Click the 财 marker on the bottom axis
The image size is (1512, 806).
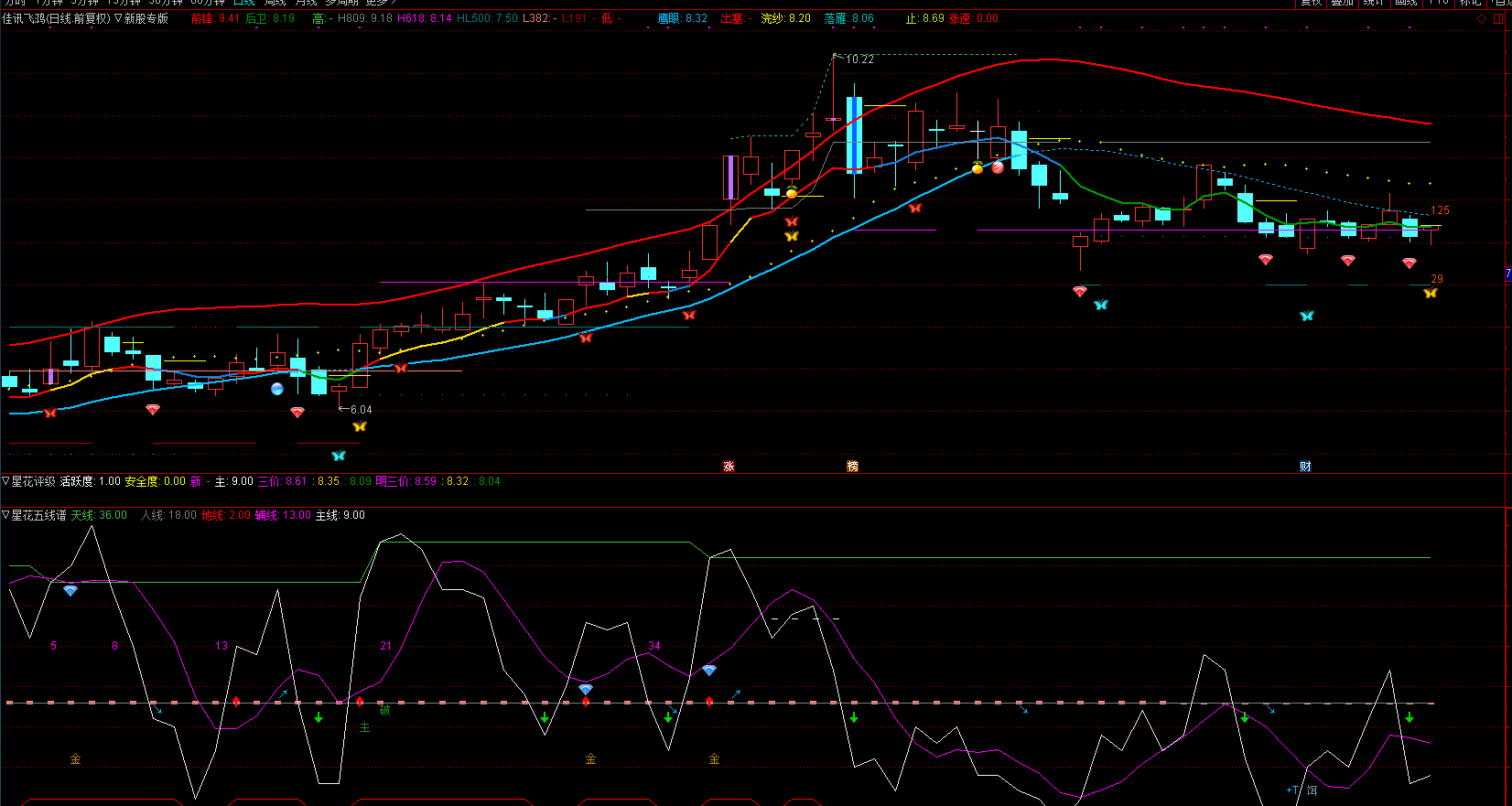[1305, 467]
